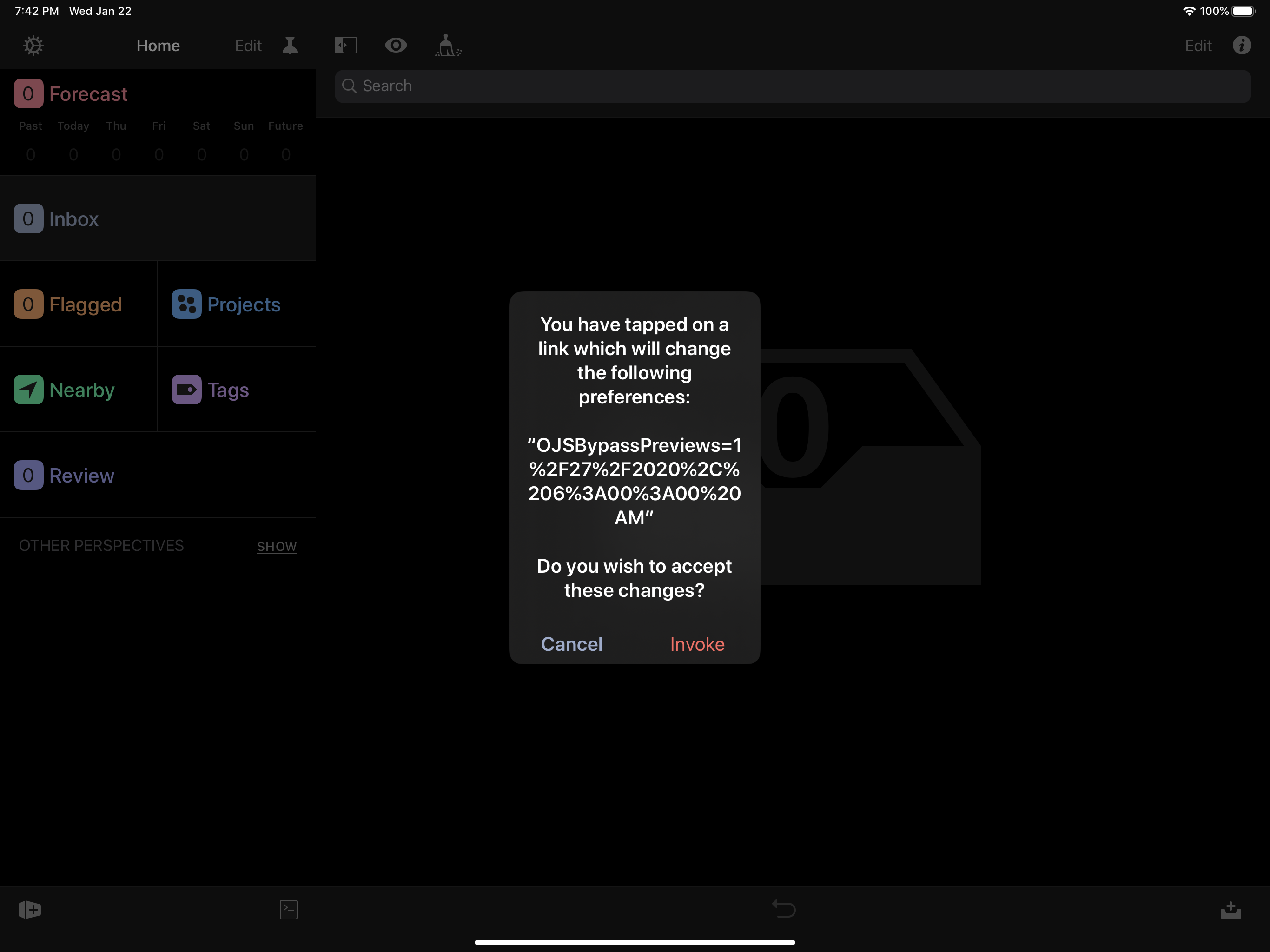Open the settings gear icon
The image size is (1270, 952).
[x=33, y=46]
